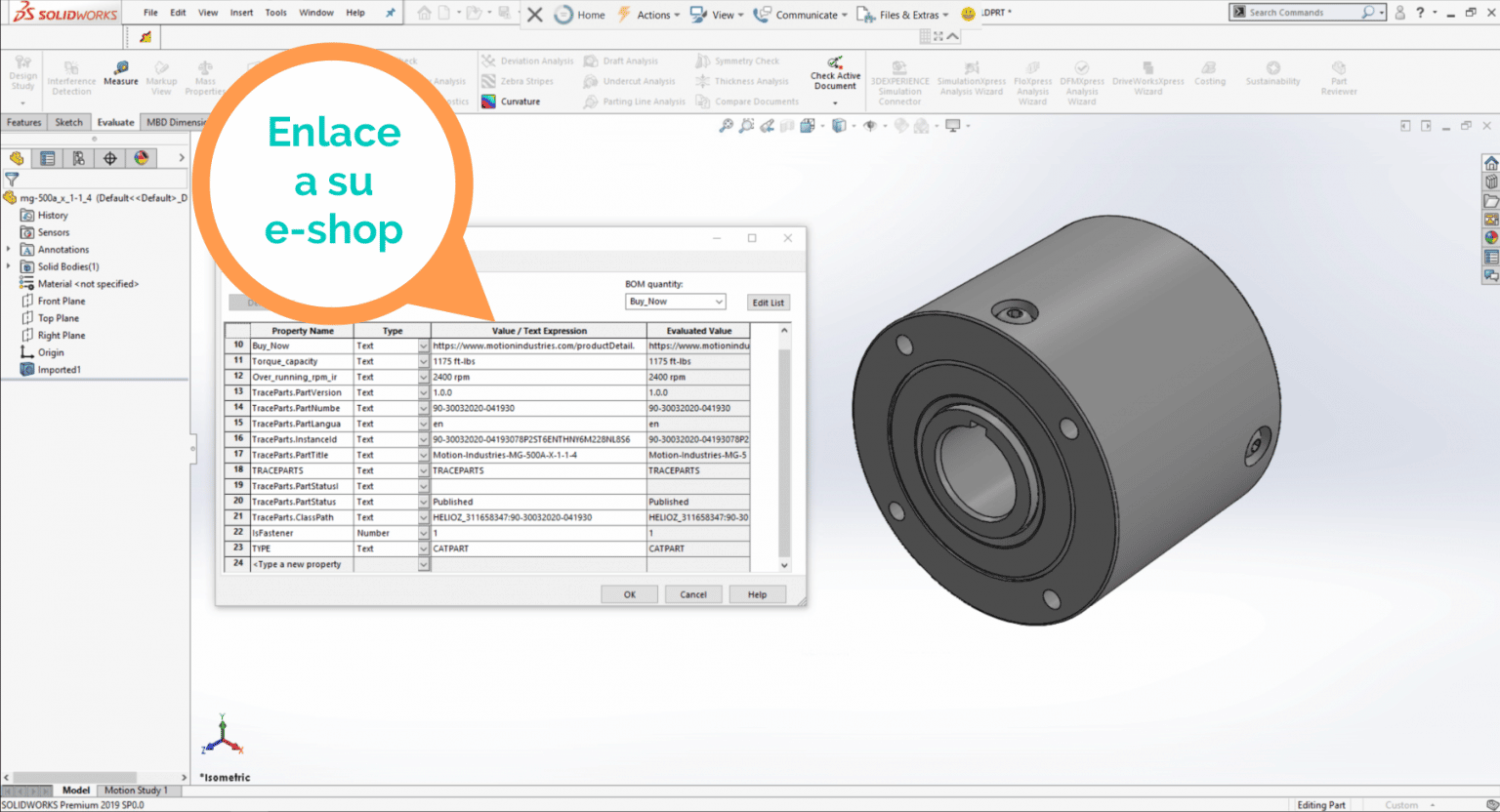Select the Curvature analysis icon

pos(489,101)
